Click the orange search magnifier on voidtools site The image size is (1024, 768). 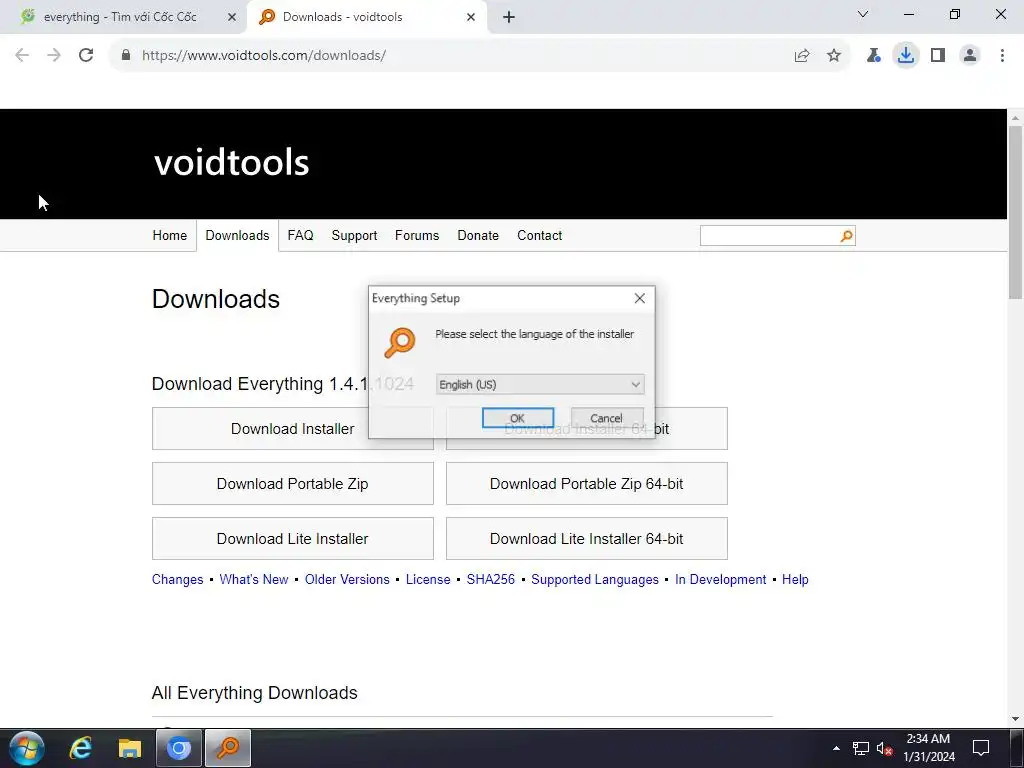(846, 236)
